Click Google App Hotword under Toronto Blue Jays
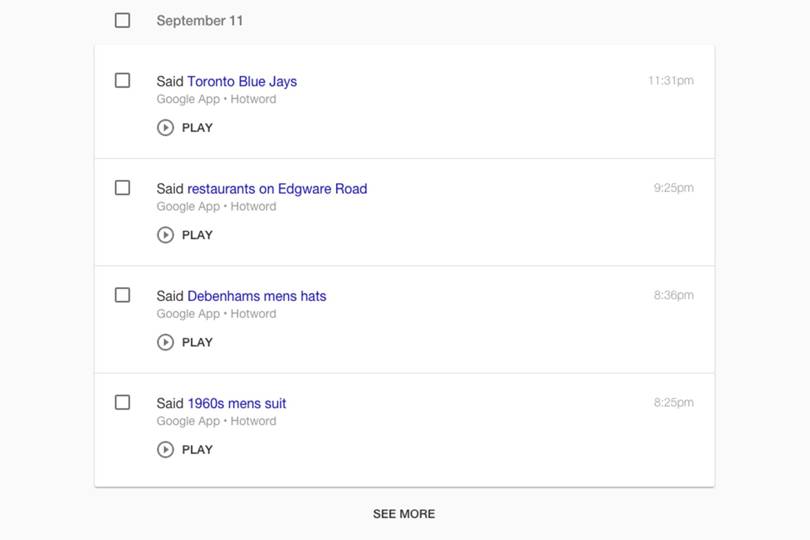Viewport: 810px width, 540px height. point(216,99)
